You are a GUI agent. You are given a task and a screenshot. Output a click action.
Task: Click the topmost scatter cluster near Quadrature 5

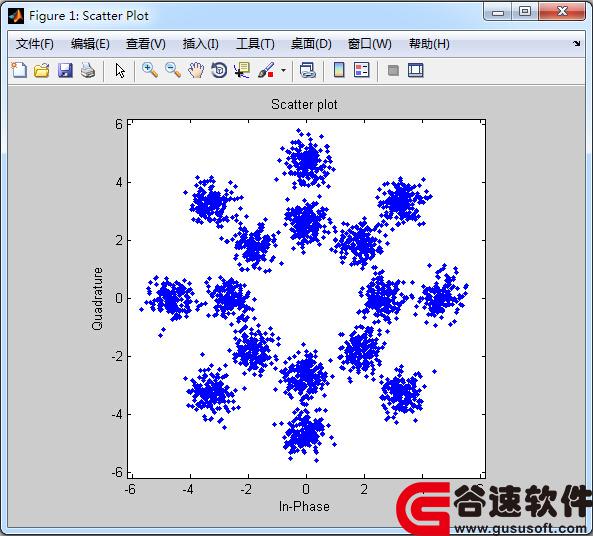308,161
